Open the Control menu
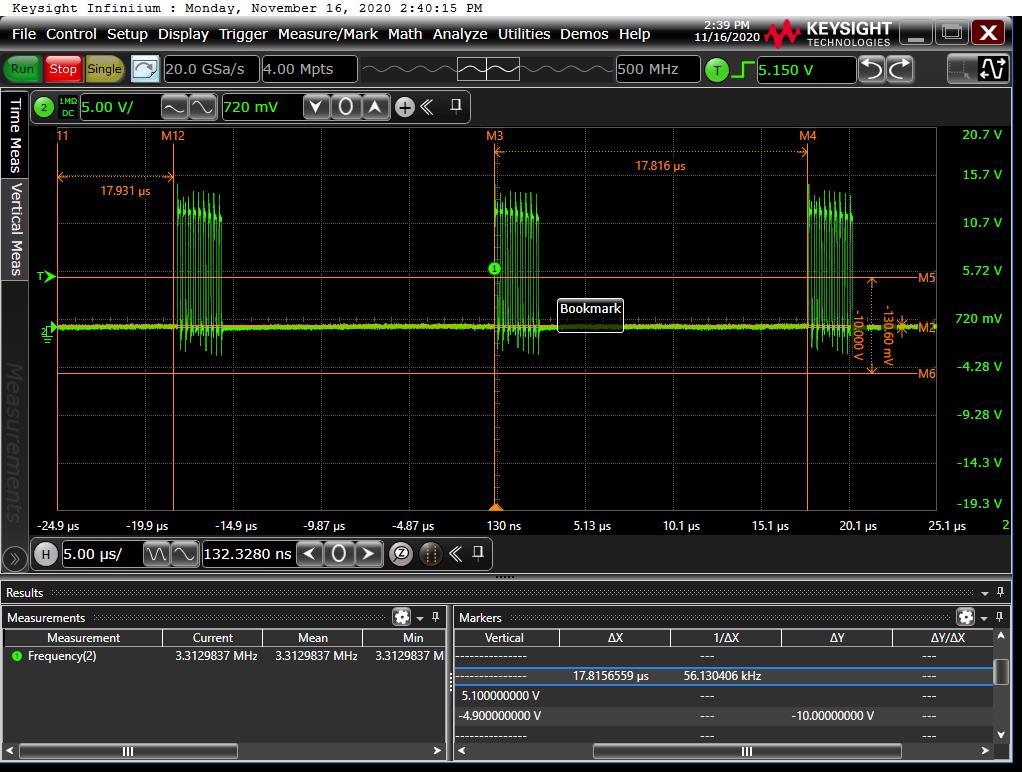 click(71, 34)
